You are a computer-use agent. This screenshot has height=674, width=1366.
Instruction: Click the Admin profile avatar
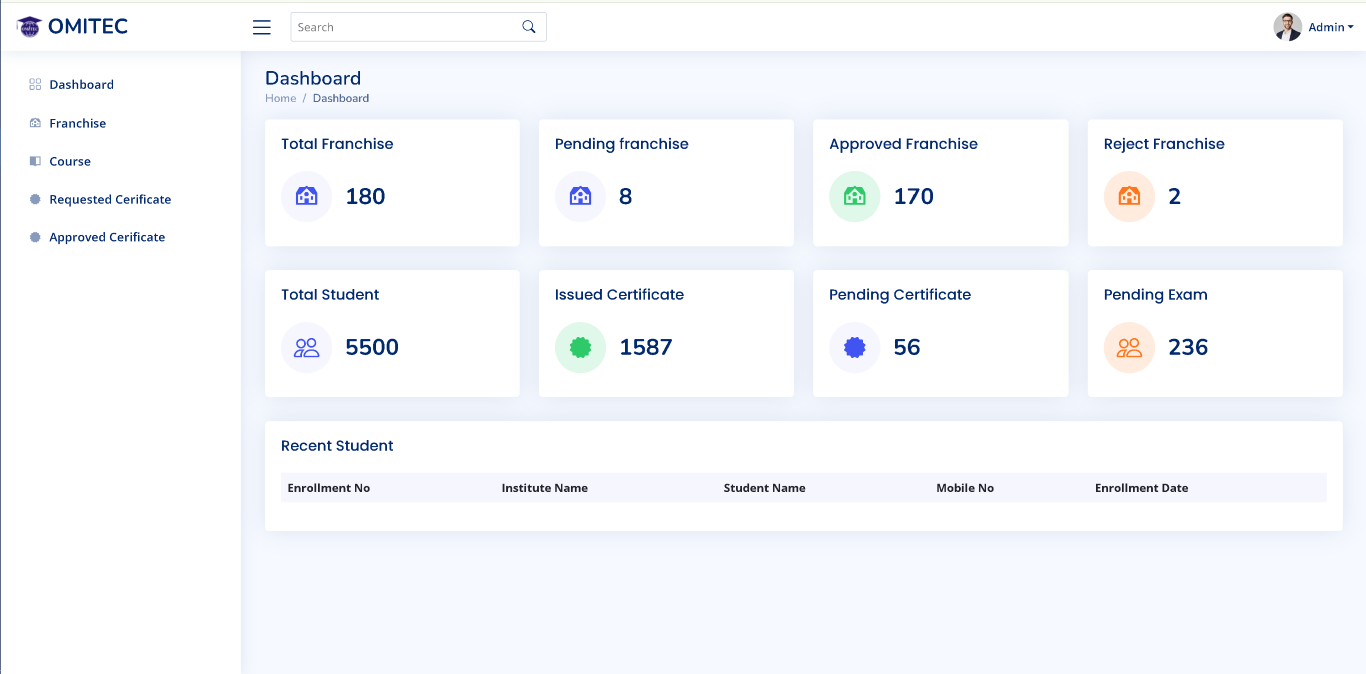coord(1287,27)
